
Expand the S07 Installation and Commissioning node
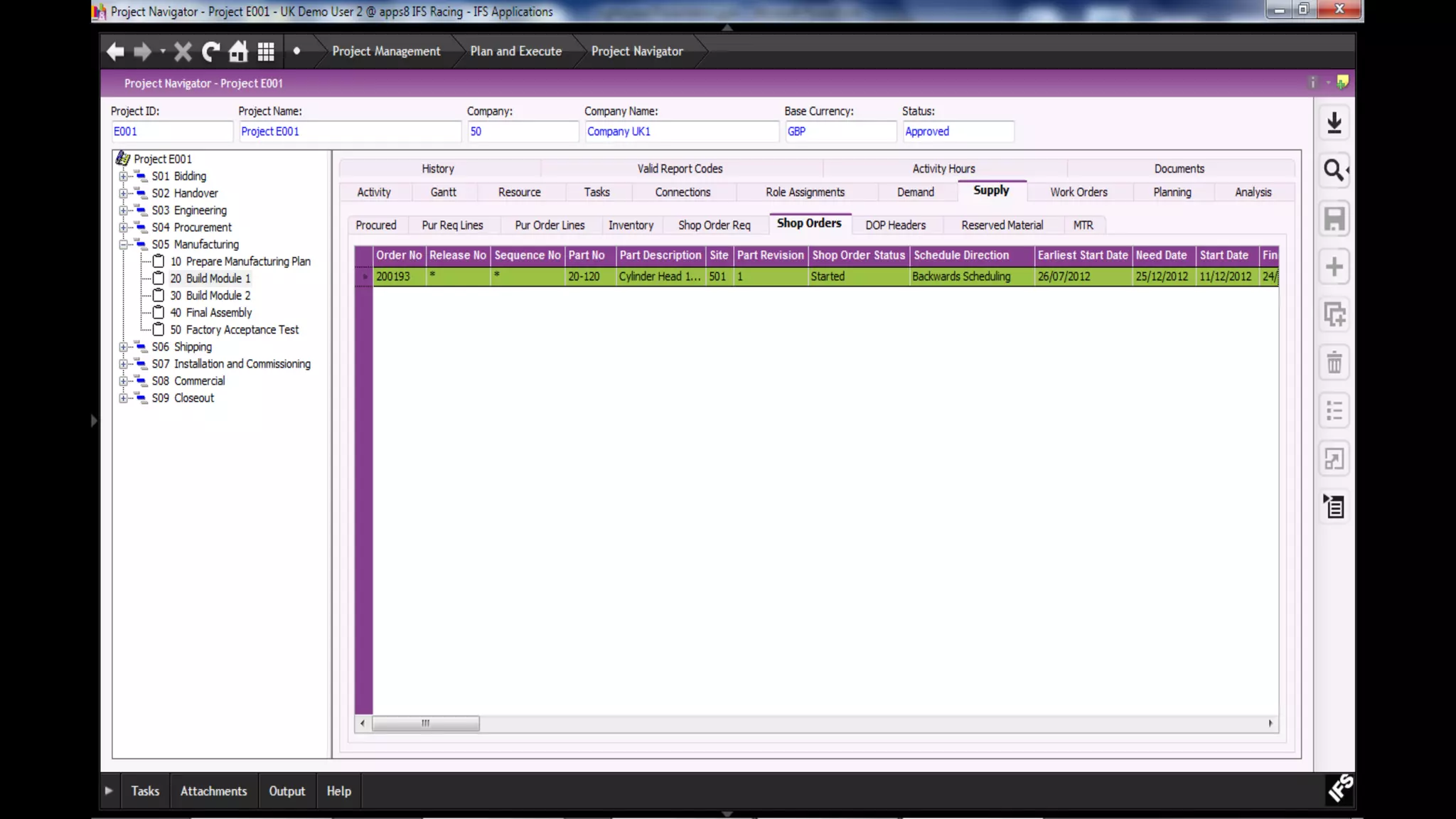123,364
